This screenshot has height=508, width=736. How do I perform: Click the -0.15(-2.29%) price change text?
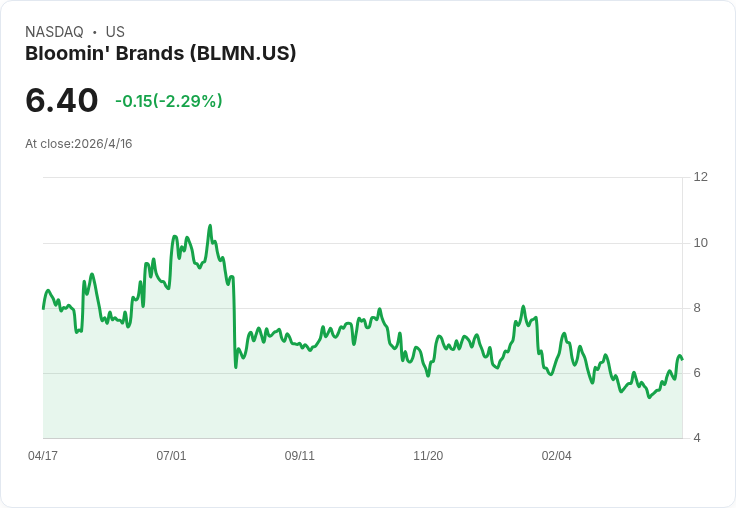point(169,101)
